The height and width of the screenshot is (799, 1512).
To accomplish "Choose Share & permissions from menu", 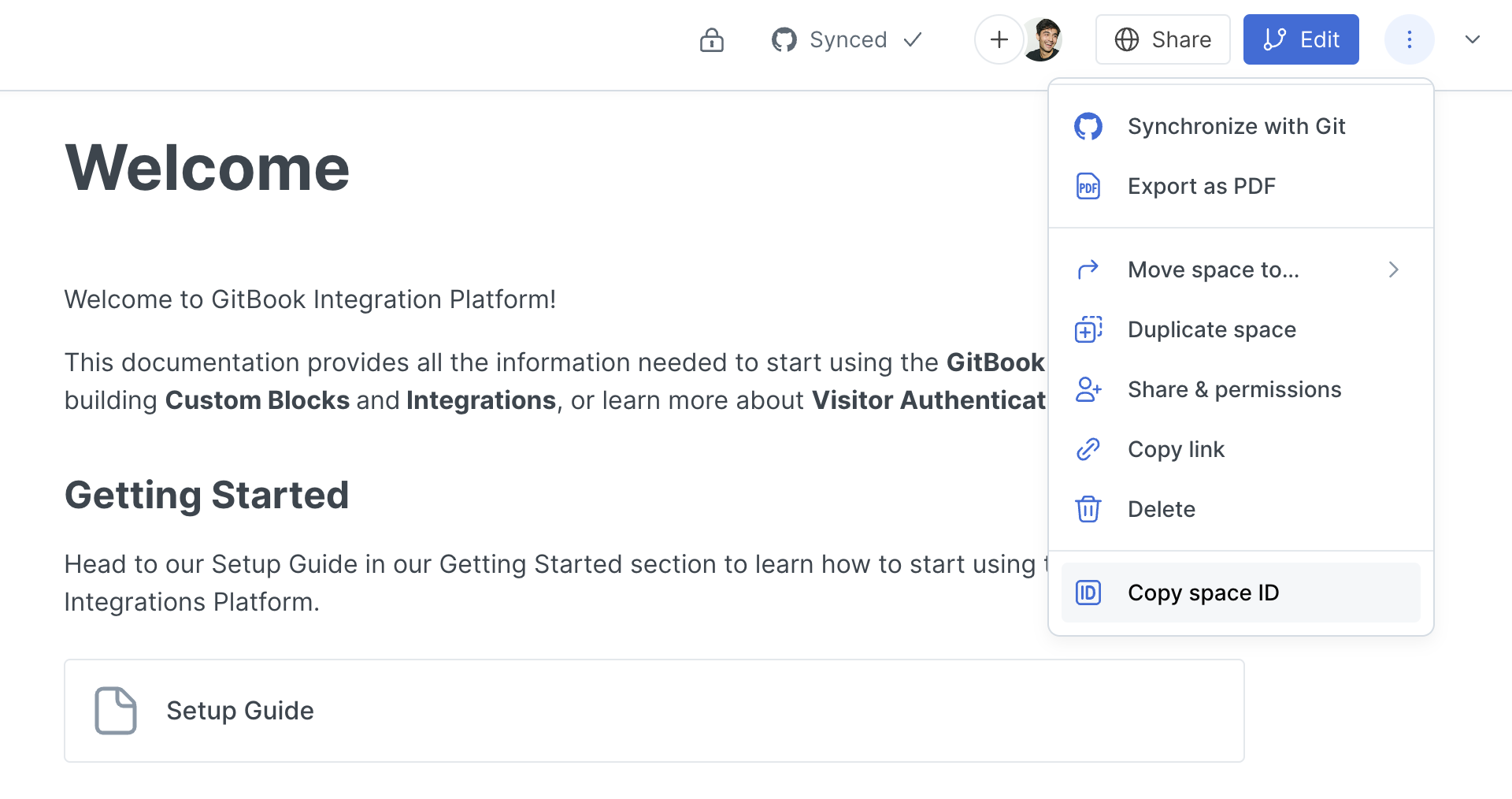I will (1234, 389).
